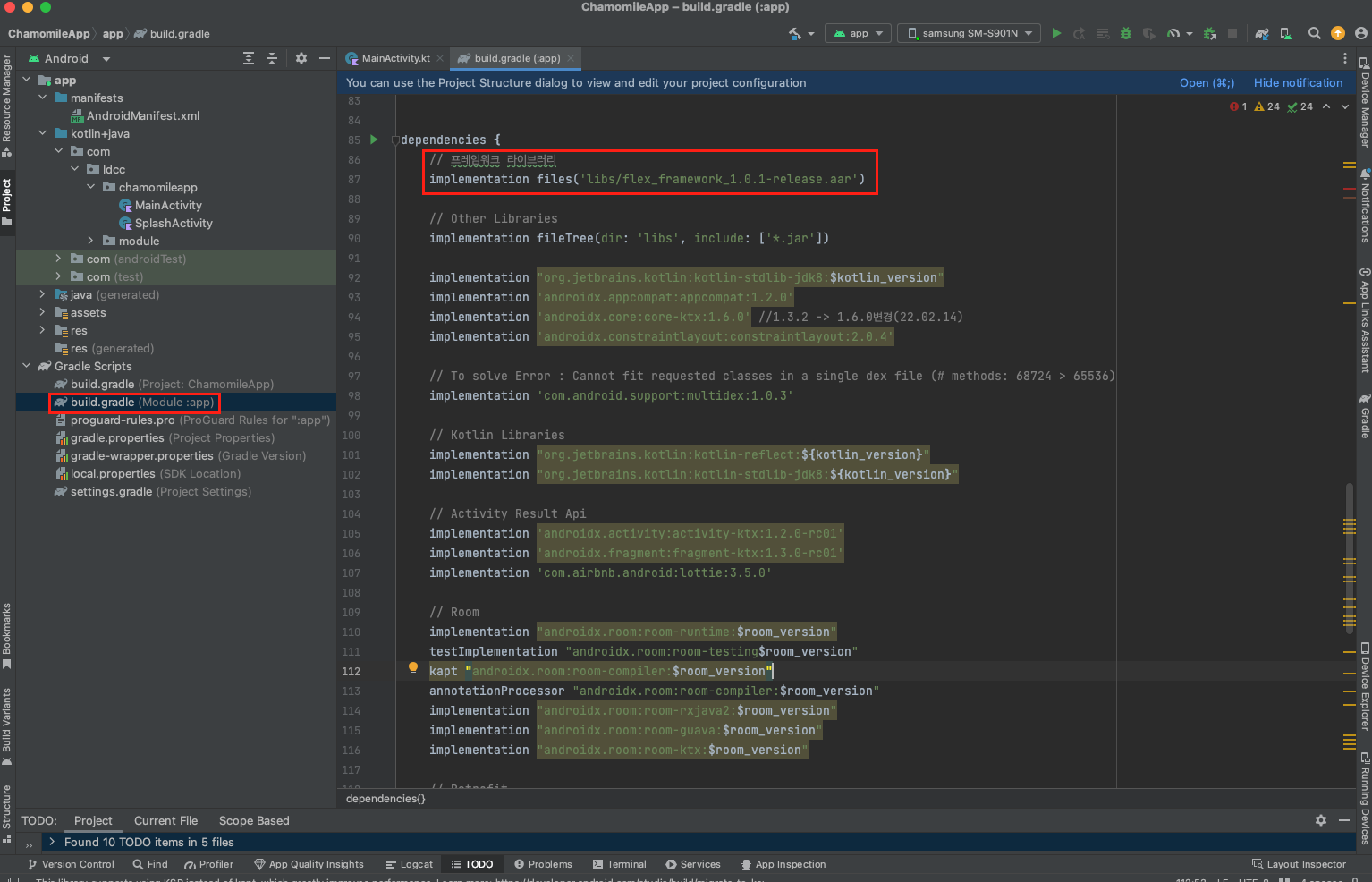Run the app with the green play button
Viewport: 1372px width, 882px height.
coord(1056,33)
